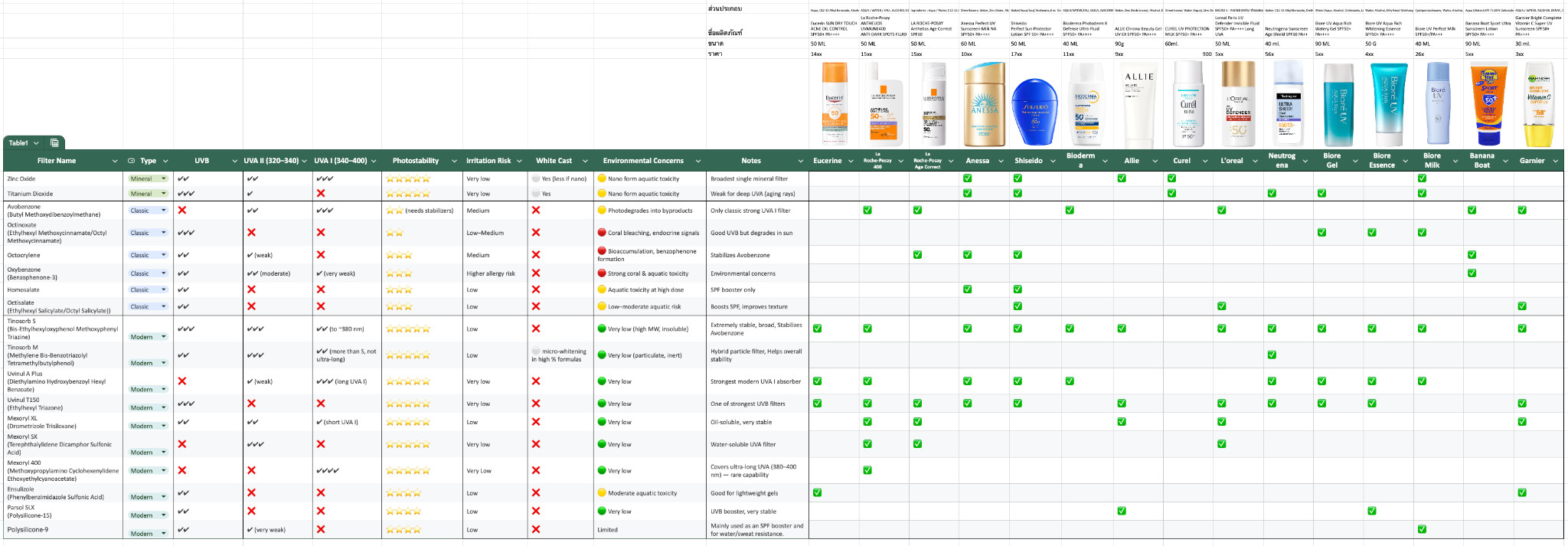Select the 900 price cell under Curel
Screen dimensions: 1568x546
[x=1188, y=54]
